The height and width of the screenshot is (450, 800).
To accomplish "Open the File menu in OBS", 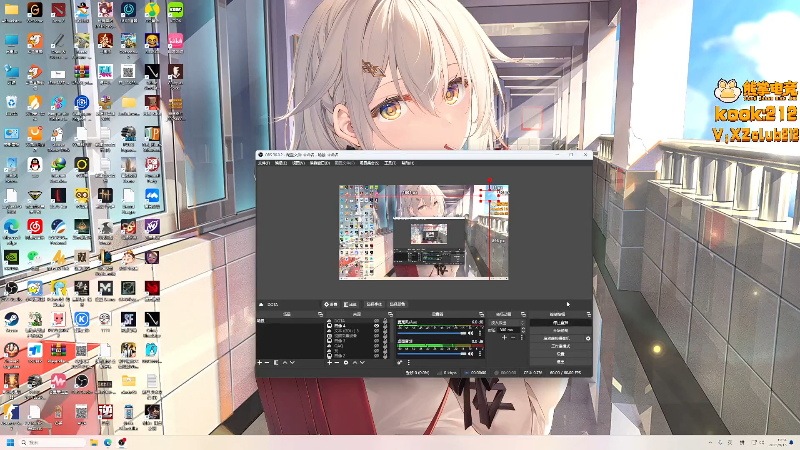I will click(x=264, y=163).
